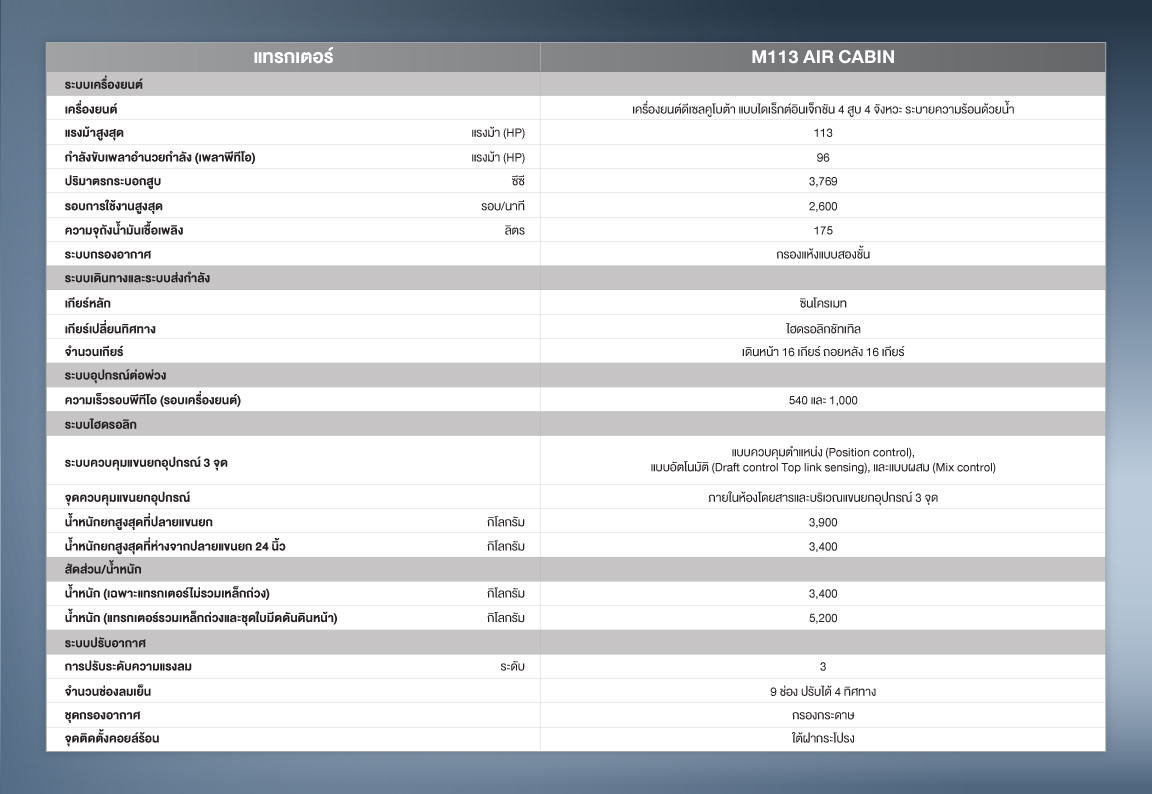Click the 3-point lift control row label 'ระบบควบคุมแขนยกอุปกรณ์ 3 จุด'
1152x794 pixels.
(x=145, y=463)
